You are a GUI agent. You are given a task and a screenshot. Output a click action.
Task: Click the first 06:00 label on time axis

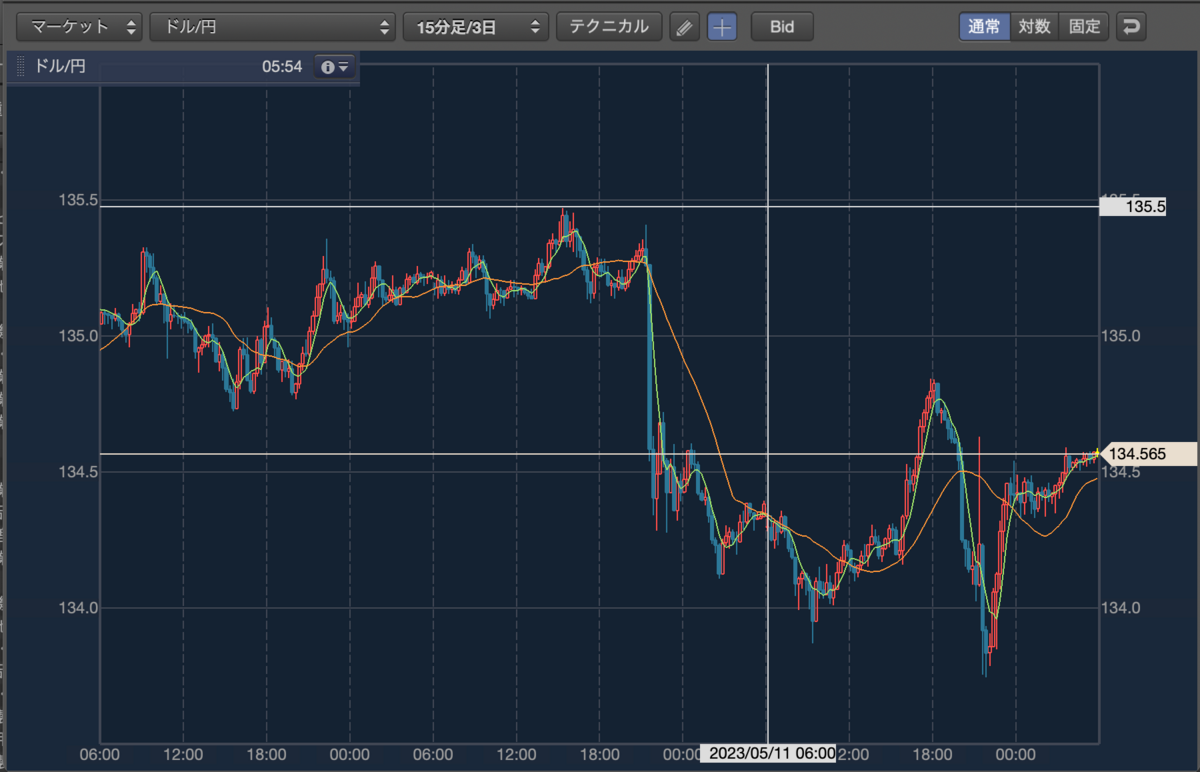click(x=100, y=753)
